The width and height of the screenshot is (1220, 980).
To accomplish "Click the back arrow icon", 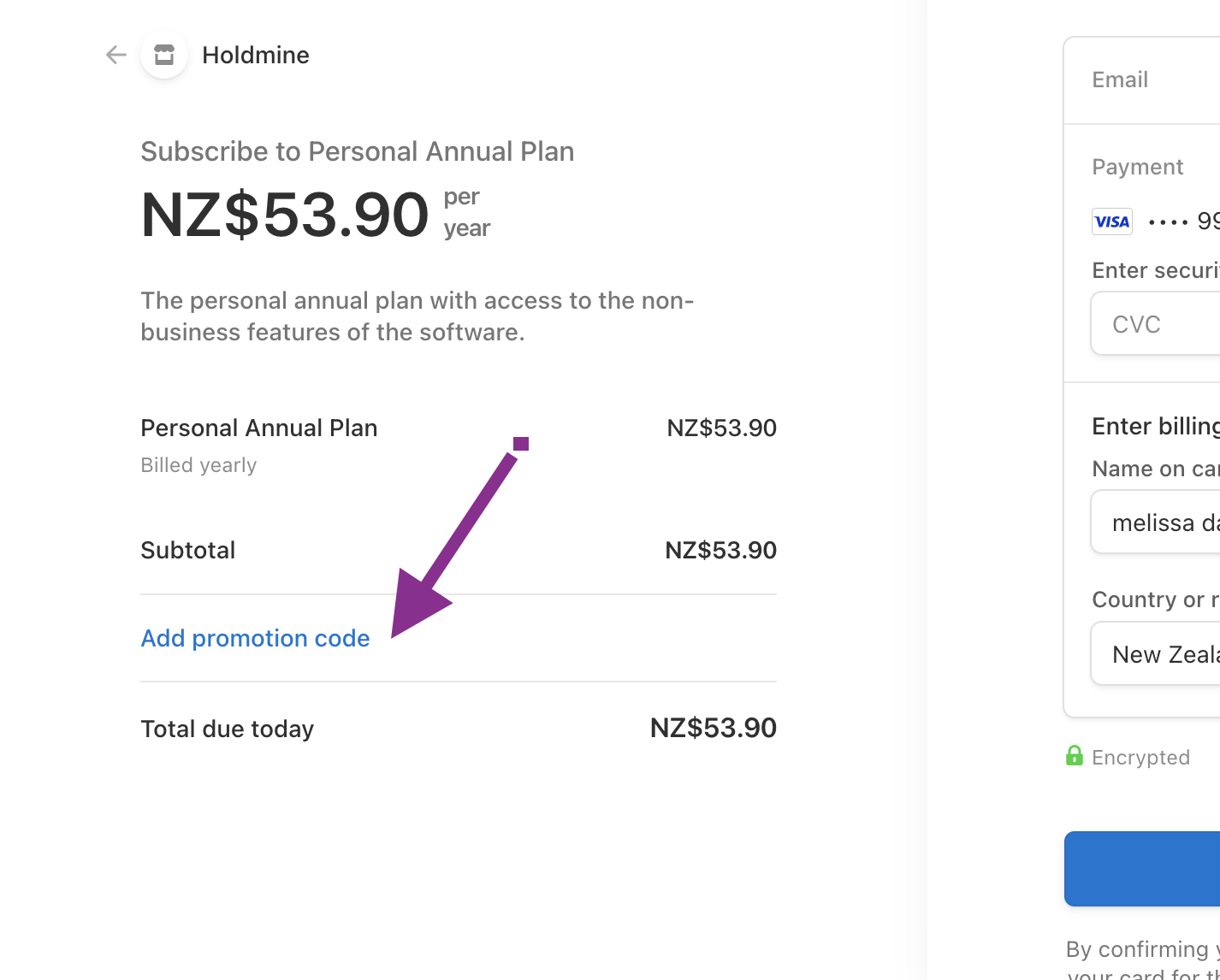I will tap(116, 56).
